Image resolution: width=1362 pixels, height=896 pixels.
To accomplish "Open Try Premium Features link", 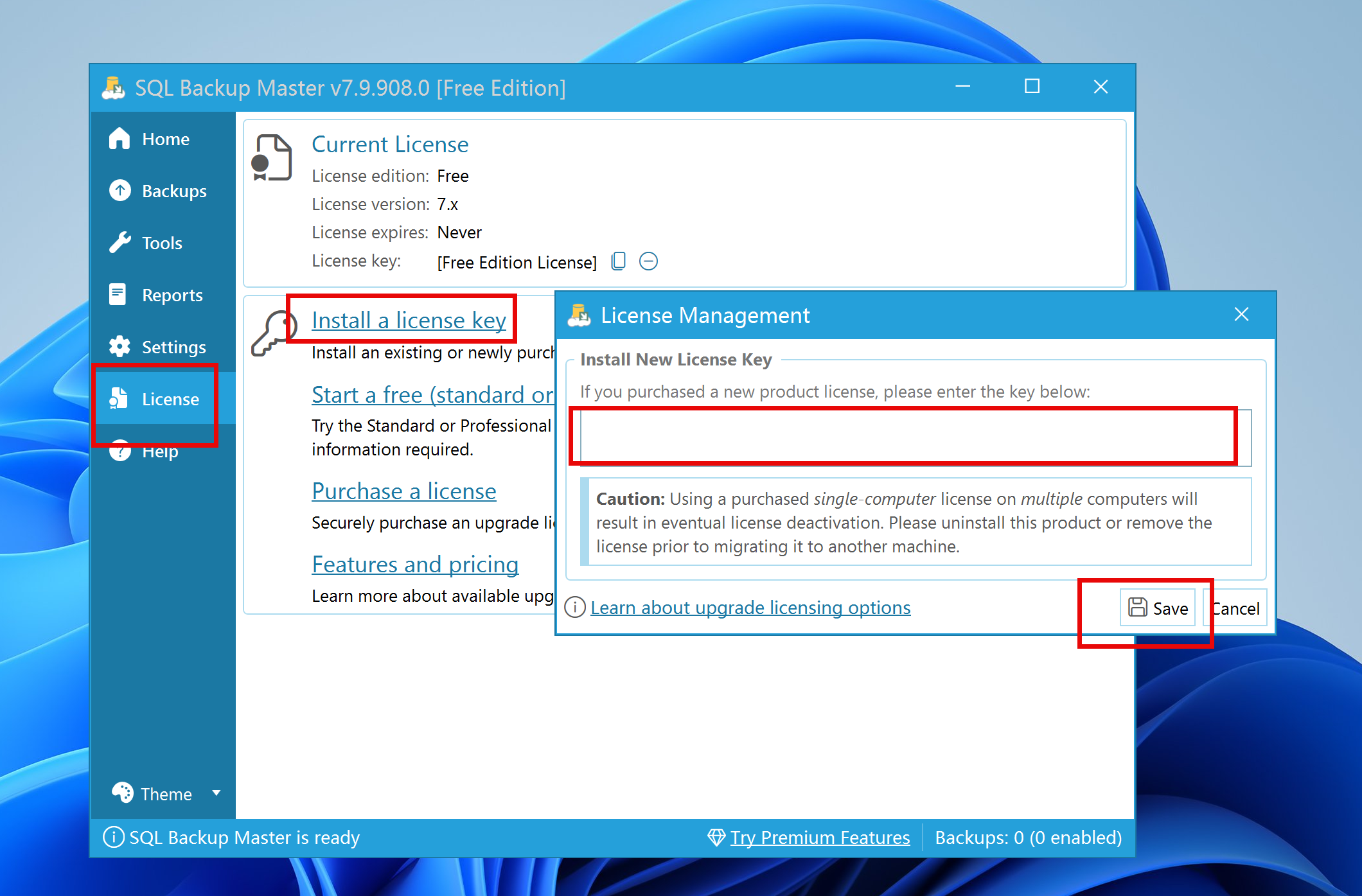I will [820, 838].
